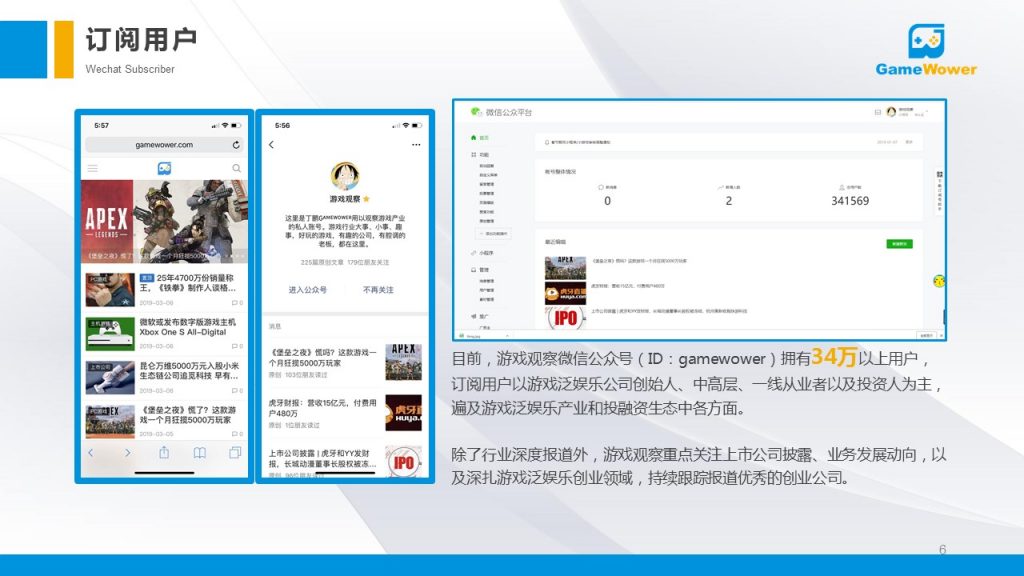Open Safari tabs overview icon
Screen dimensions: 1024x576
click(235, 452)
